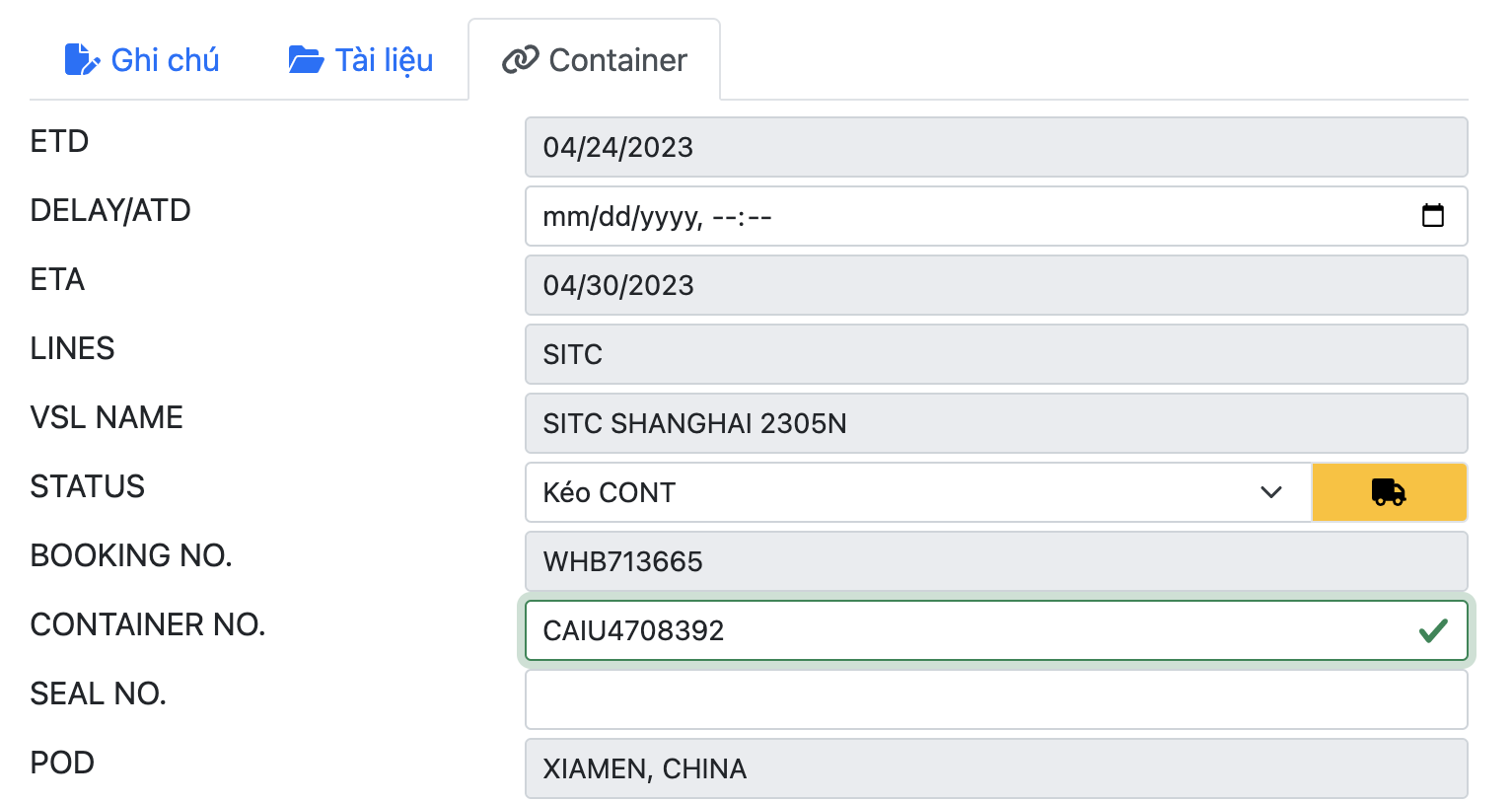Open the Kéo CONT status selector
The image size is (1512, 802).
(x=888, y=492)
